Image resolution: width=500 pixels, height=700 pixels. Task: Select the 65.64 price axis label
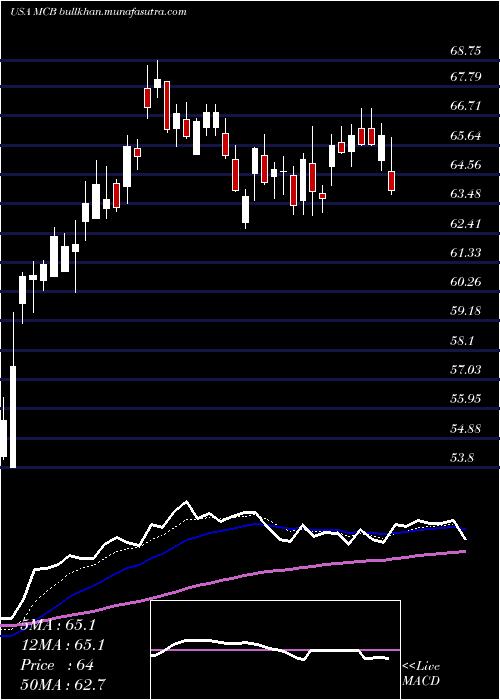(466, 135)
